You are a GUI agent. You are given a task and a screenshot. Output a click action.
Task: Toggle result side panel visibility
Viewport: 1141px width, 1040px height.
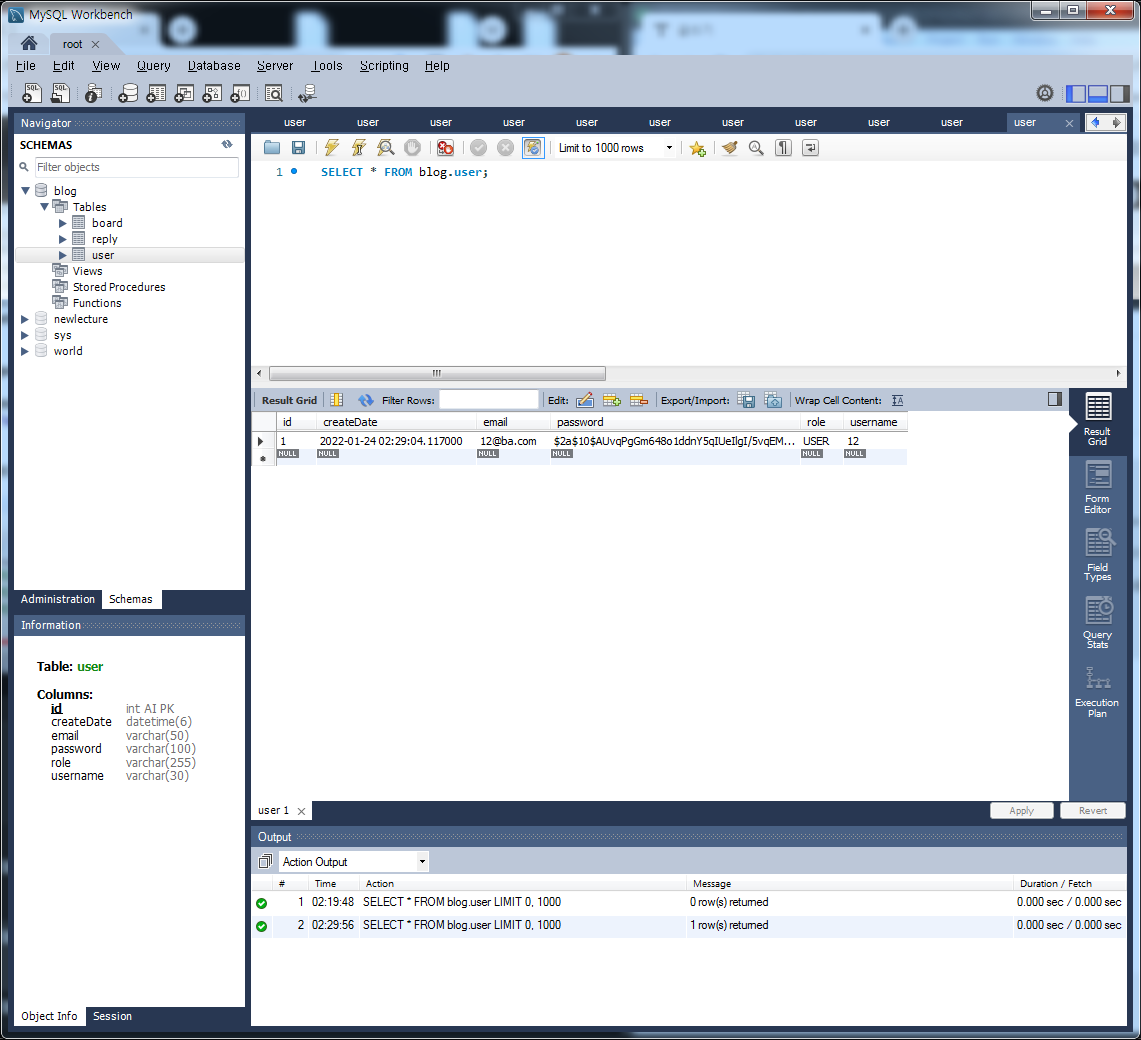[x=1055, y=399]
